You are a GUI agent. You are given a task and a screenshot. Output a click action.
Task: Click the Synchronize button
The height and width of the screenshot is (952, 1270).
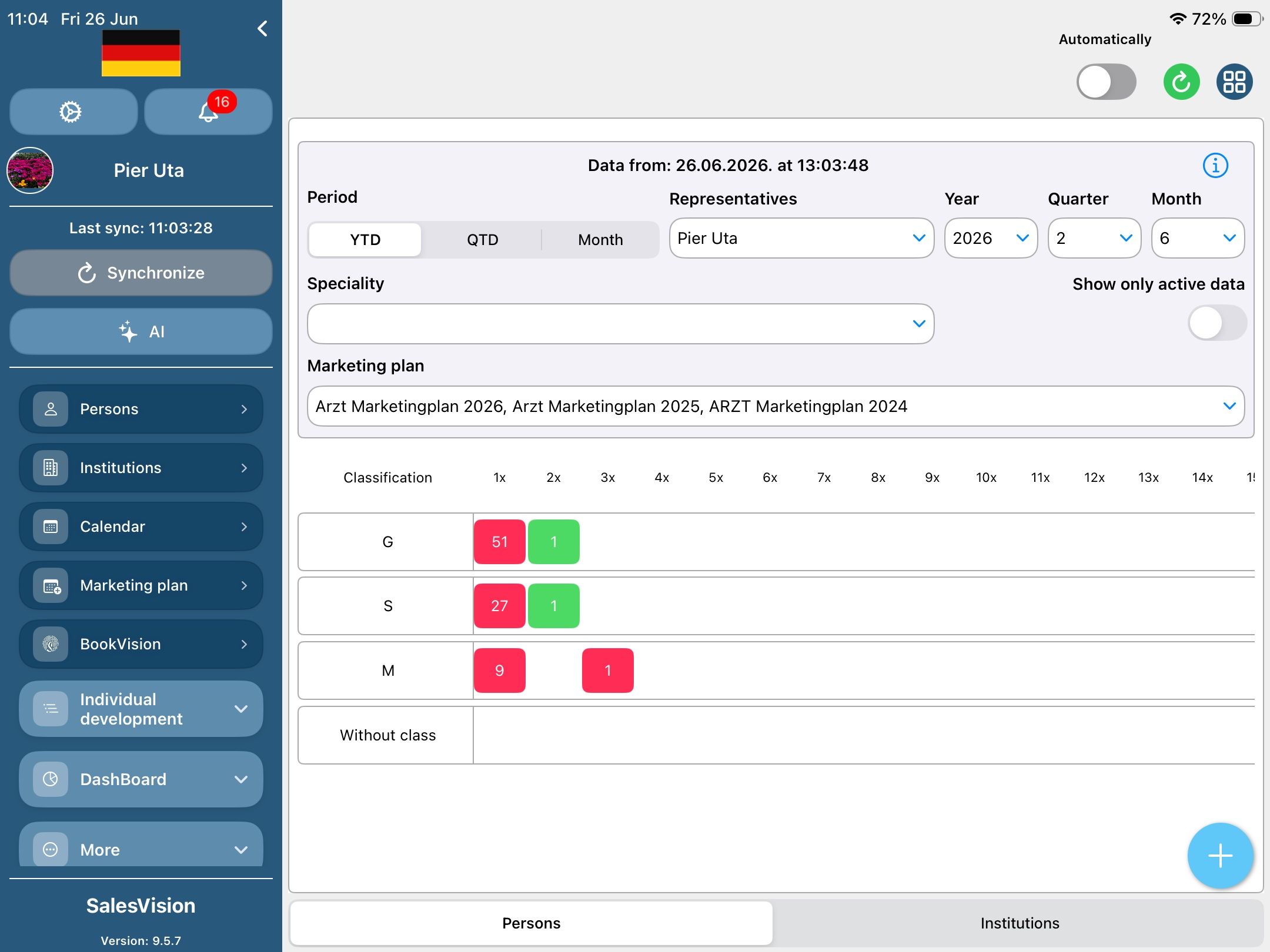tap(141, 273)
